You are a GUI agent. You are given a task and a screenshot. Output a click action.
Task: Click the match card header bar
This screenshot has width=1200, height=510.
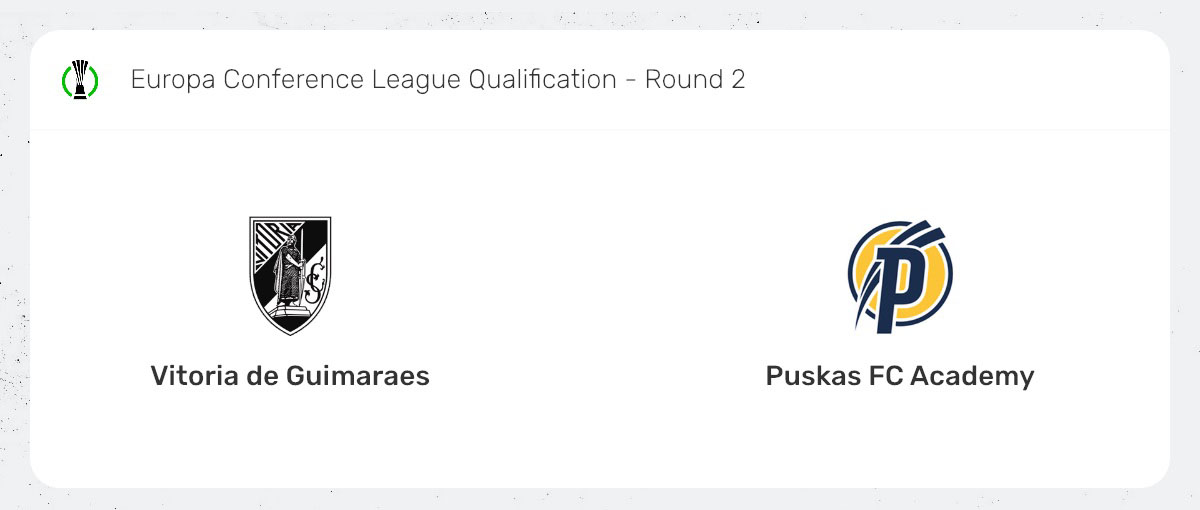(x=950, y=80)
